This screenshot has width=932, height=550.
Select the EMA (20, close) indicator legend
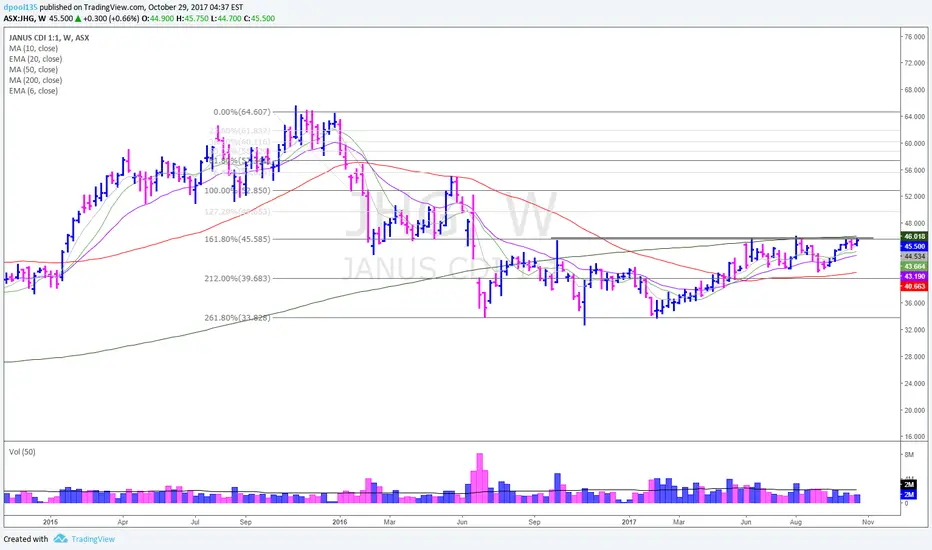click(36, 59)
